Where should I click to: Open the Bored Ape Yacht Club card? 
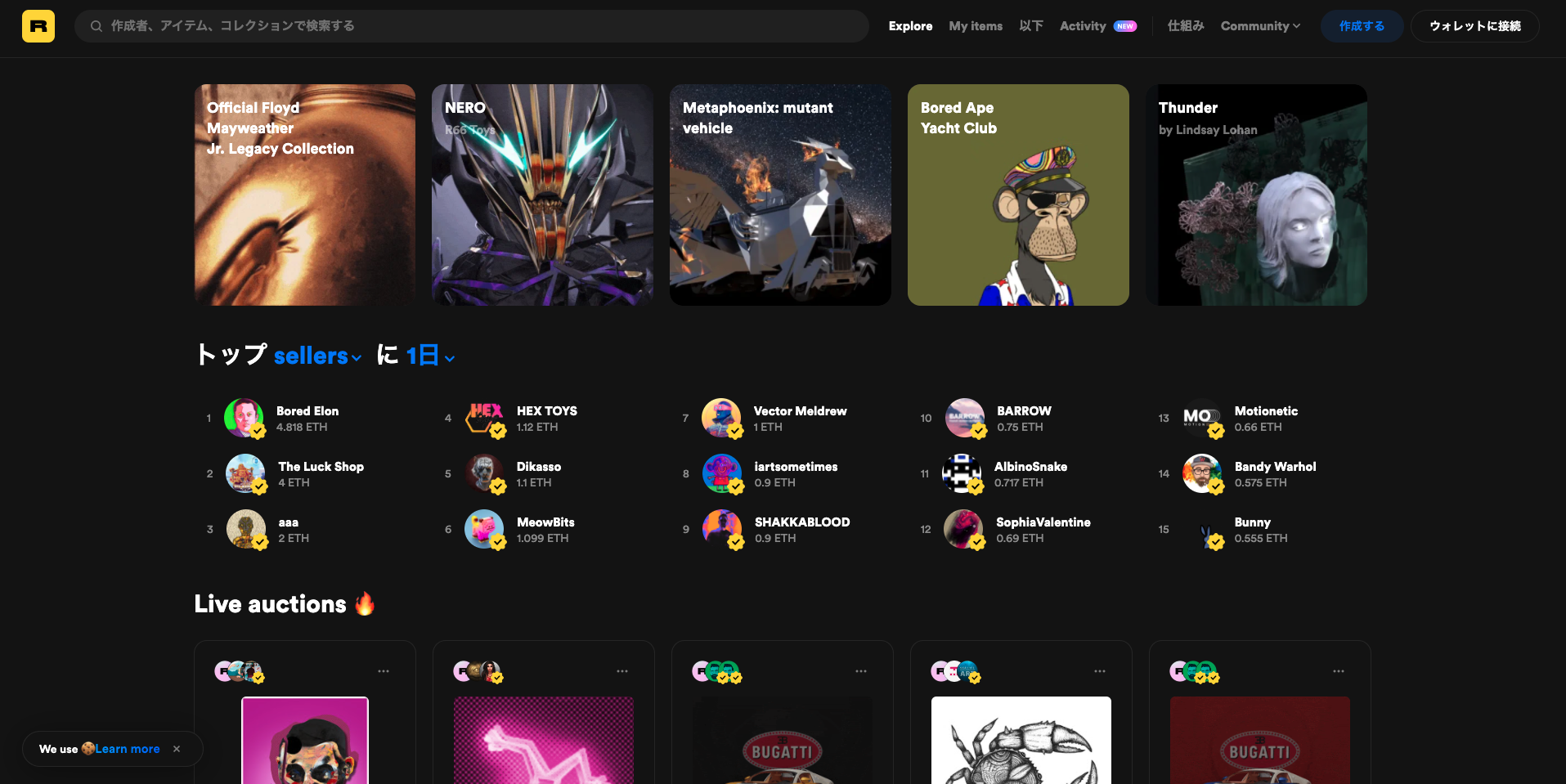pyautogui.click(x=1018, y=195)
